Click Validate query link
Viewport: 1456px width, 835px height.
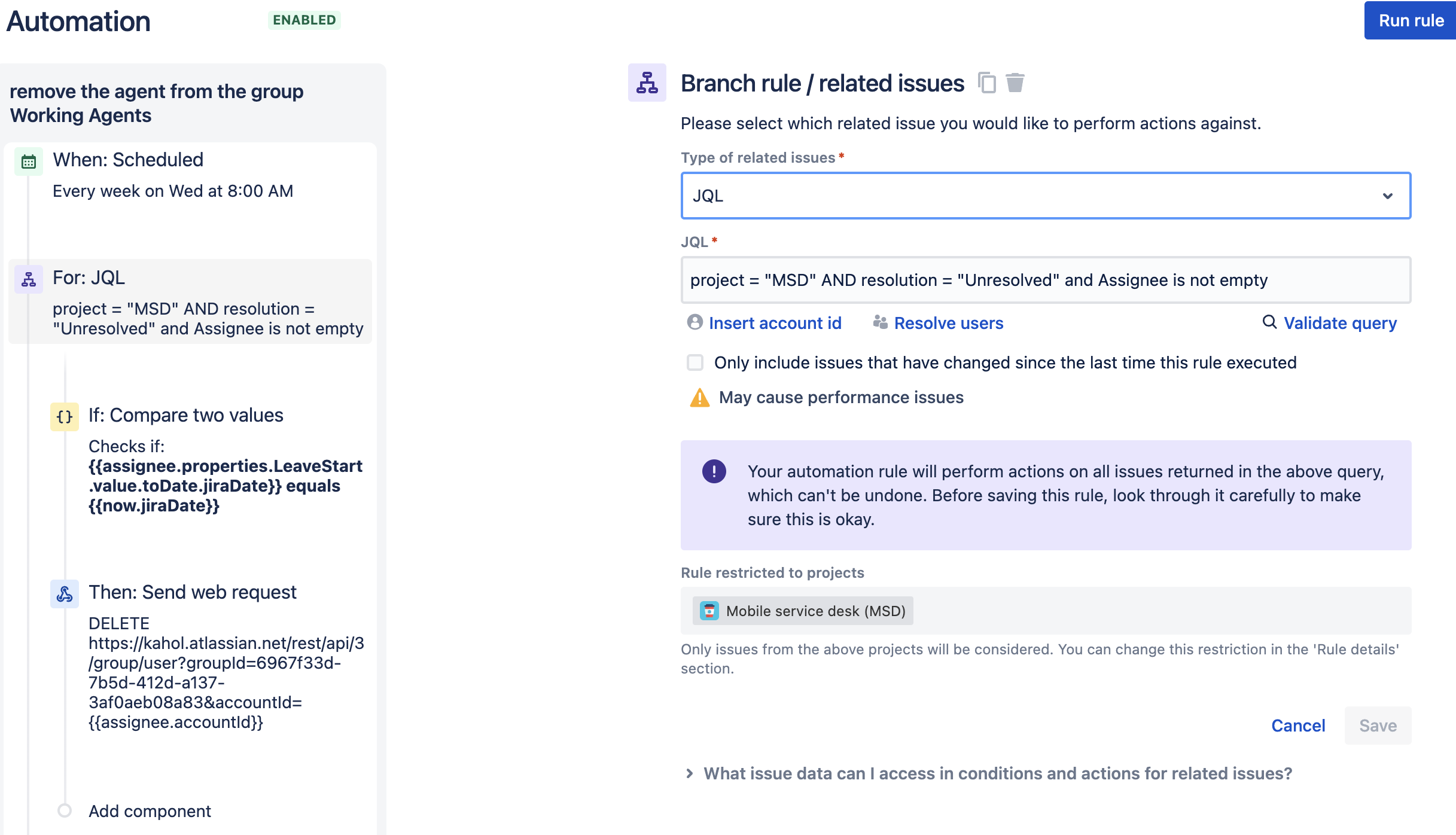(x=1340, y=323)
